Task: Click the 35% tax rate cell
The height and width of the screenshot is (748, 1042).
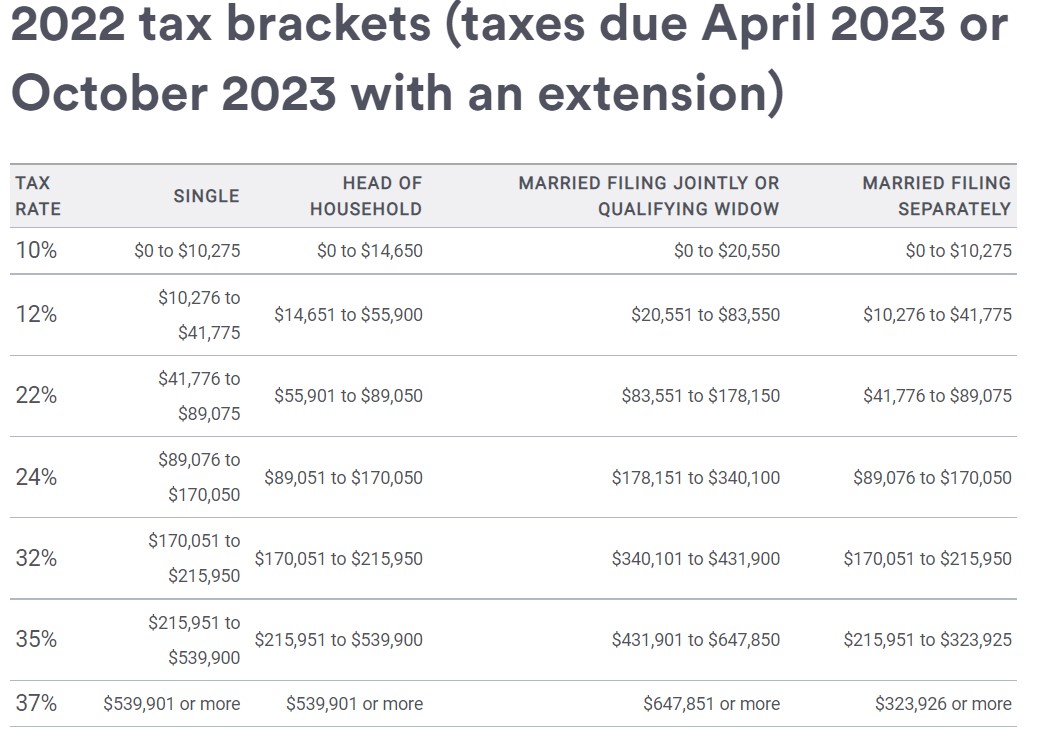Action: click(37, 640)
